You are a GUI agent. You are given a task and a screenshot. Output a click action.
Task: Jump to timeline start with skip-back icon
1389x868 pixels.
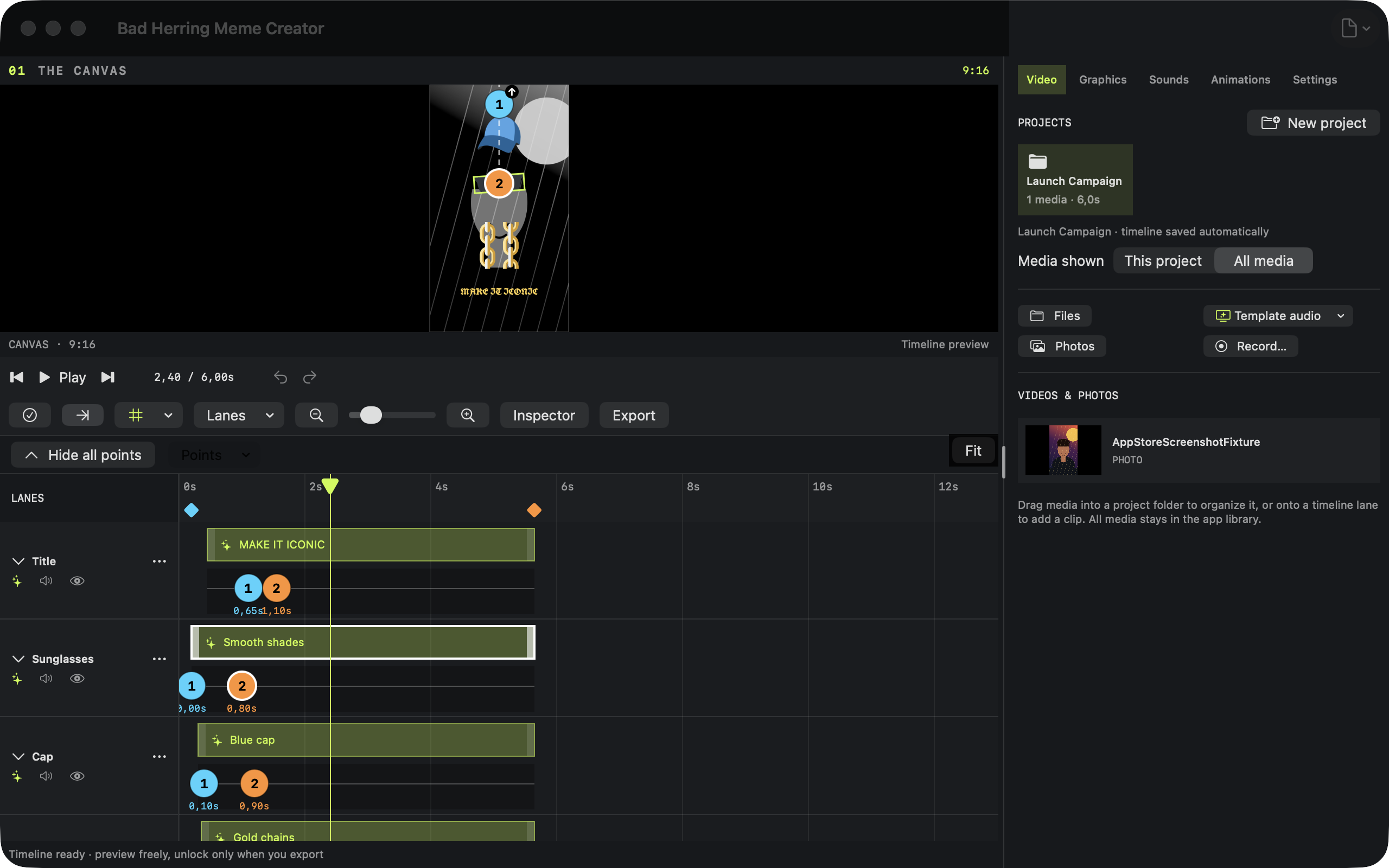17,377
